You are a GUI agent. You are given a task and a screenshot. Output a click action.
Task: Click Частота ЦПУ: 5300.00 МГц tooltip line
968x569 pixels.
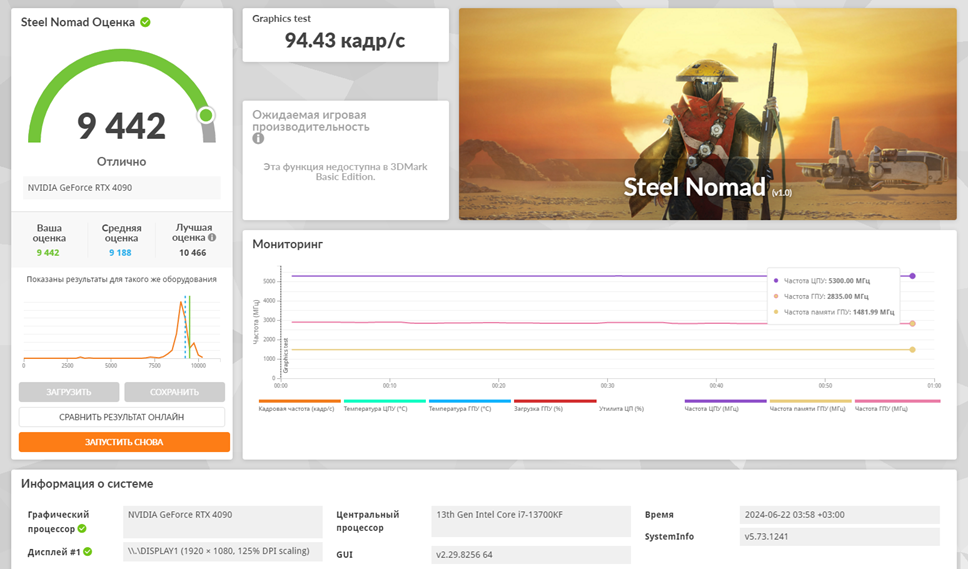pos(822,281)
